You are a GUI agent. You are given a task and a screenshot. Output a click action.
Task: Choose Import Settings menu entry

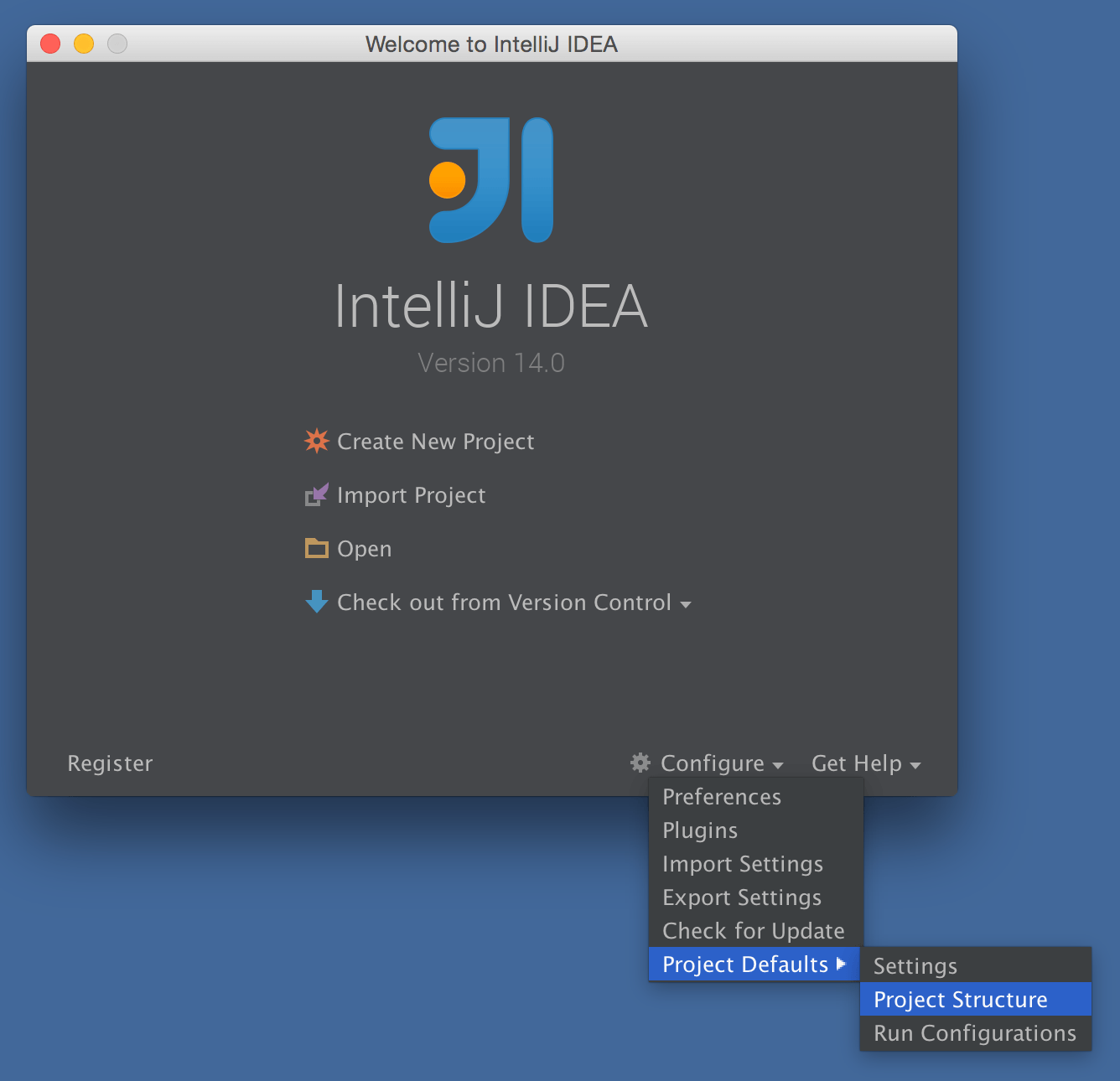[x=756, y=863]
